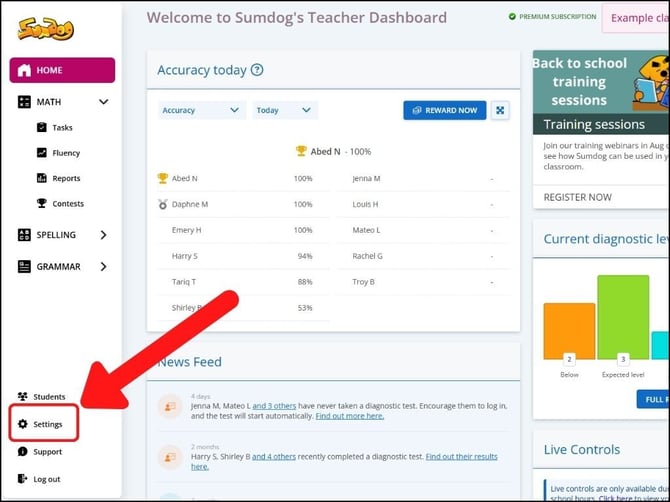
Task: Open the Example class selector
Action: pos(636,18)
